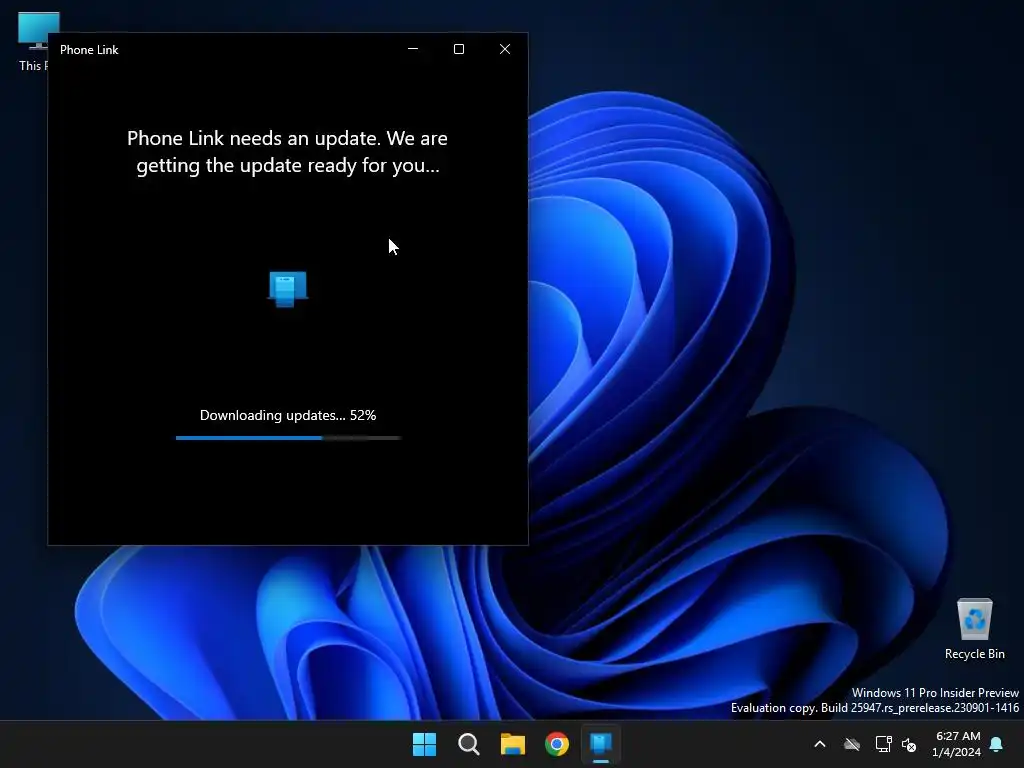Click the OneDrive cloud tray icon
The width and height of the screenshot is (1024, 768).
pos(852,744)
